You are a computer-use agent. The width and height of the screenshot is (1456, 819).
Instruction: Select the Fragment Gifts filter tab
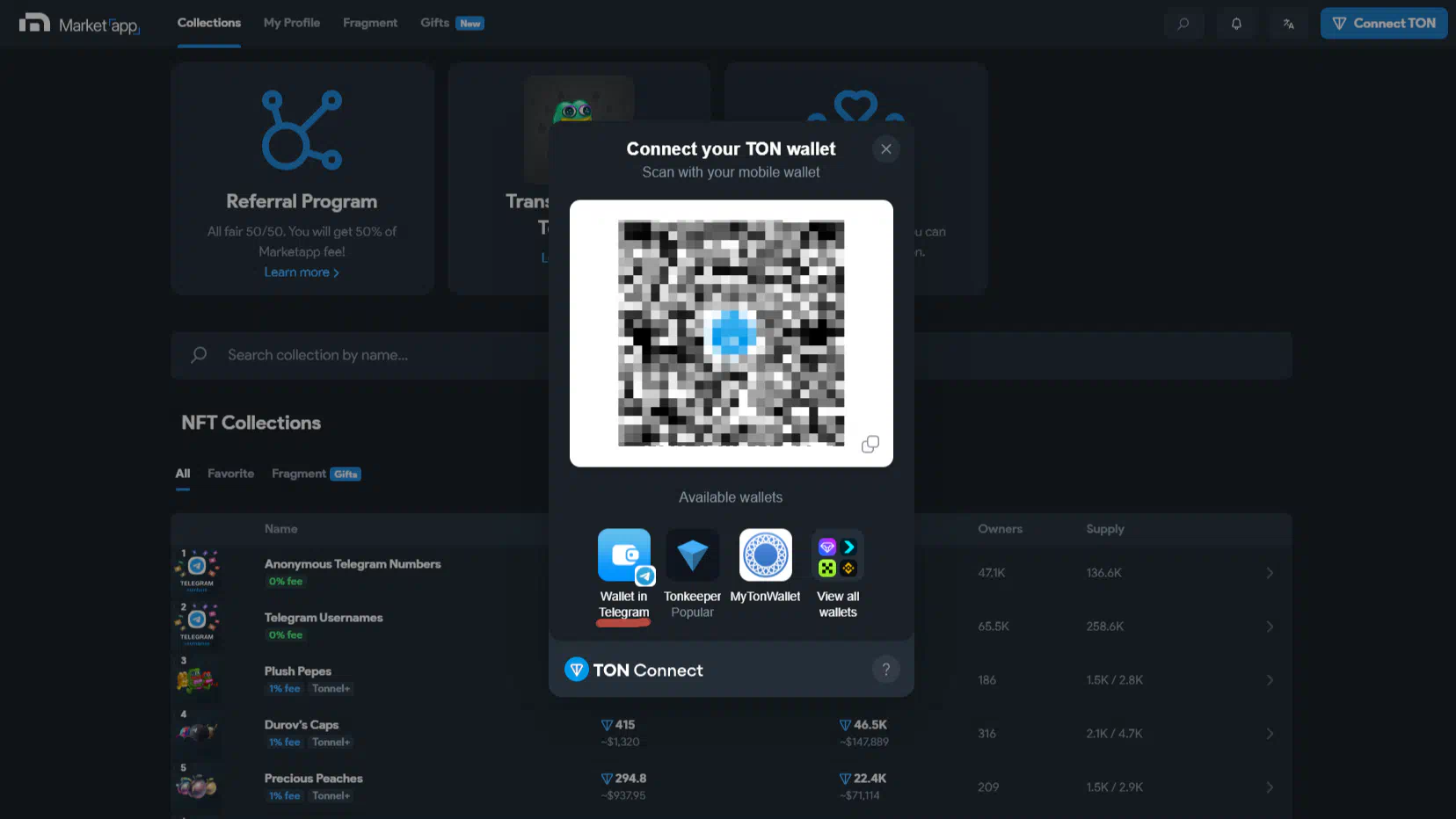pos(317,474)
